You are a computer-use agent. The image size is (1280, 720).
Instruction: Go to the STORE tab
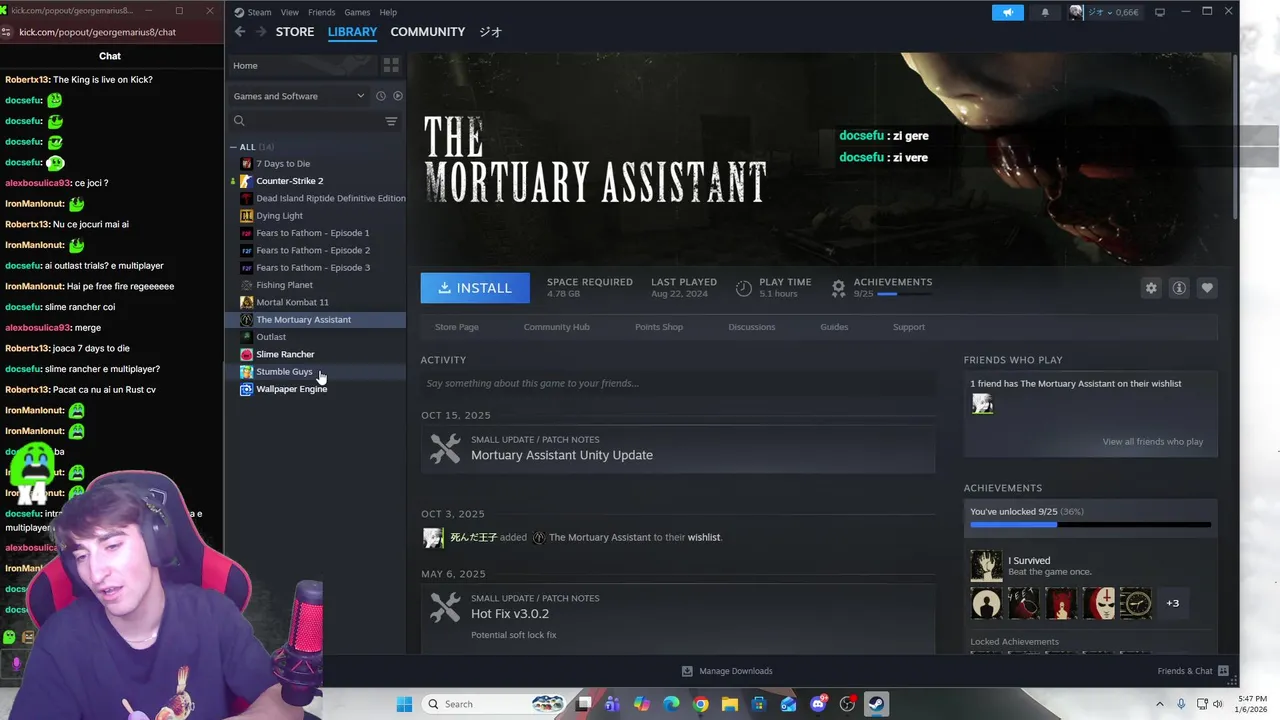[295, 32]
